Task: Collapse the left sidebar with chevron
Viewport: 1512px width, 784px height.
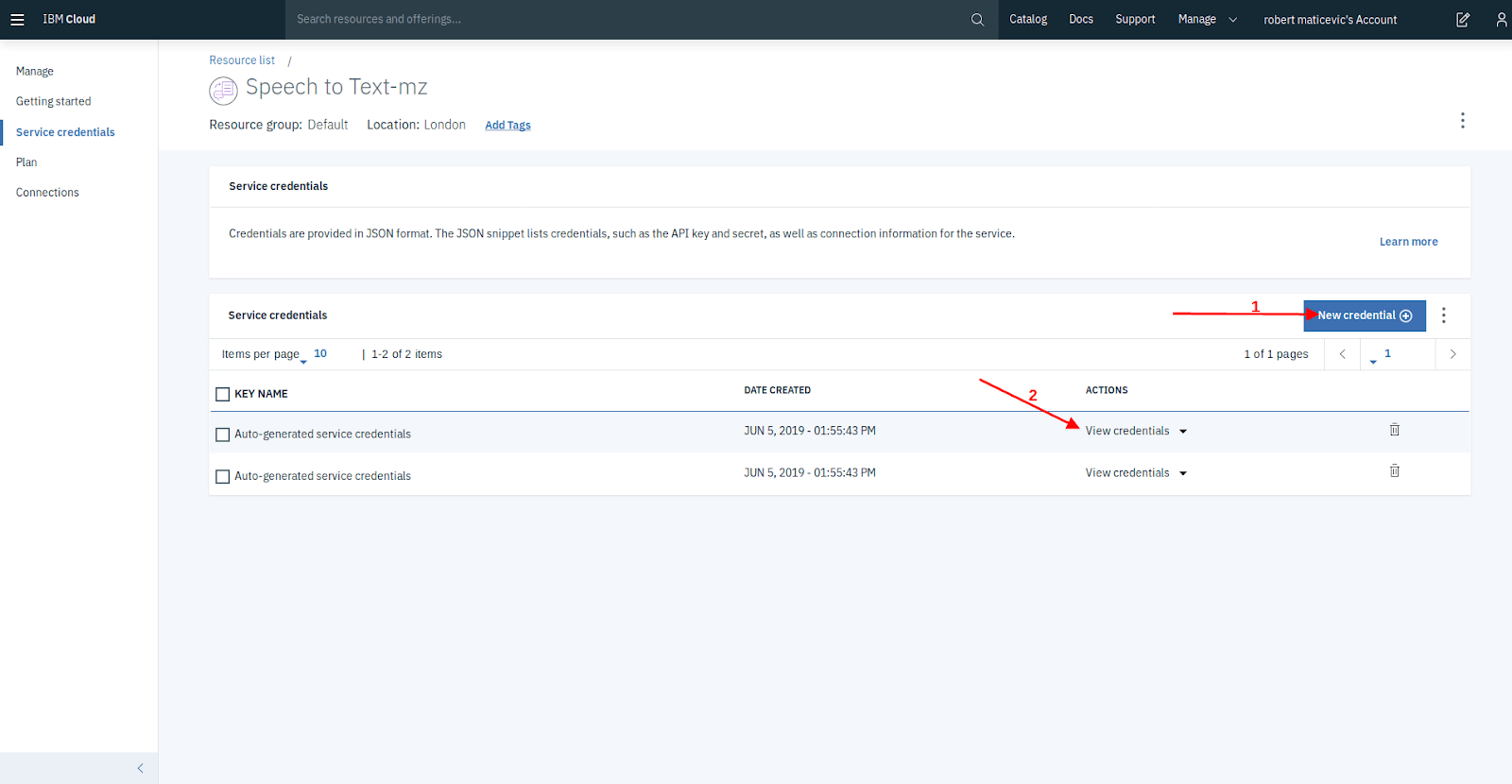Action: tap(140, 768)
